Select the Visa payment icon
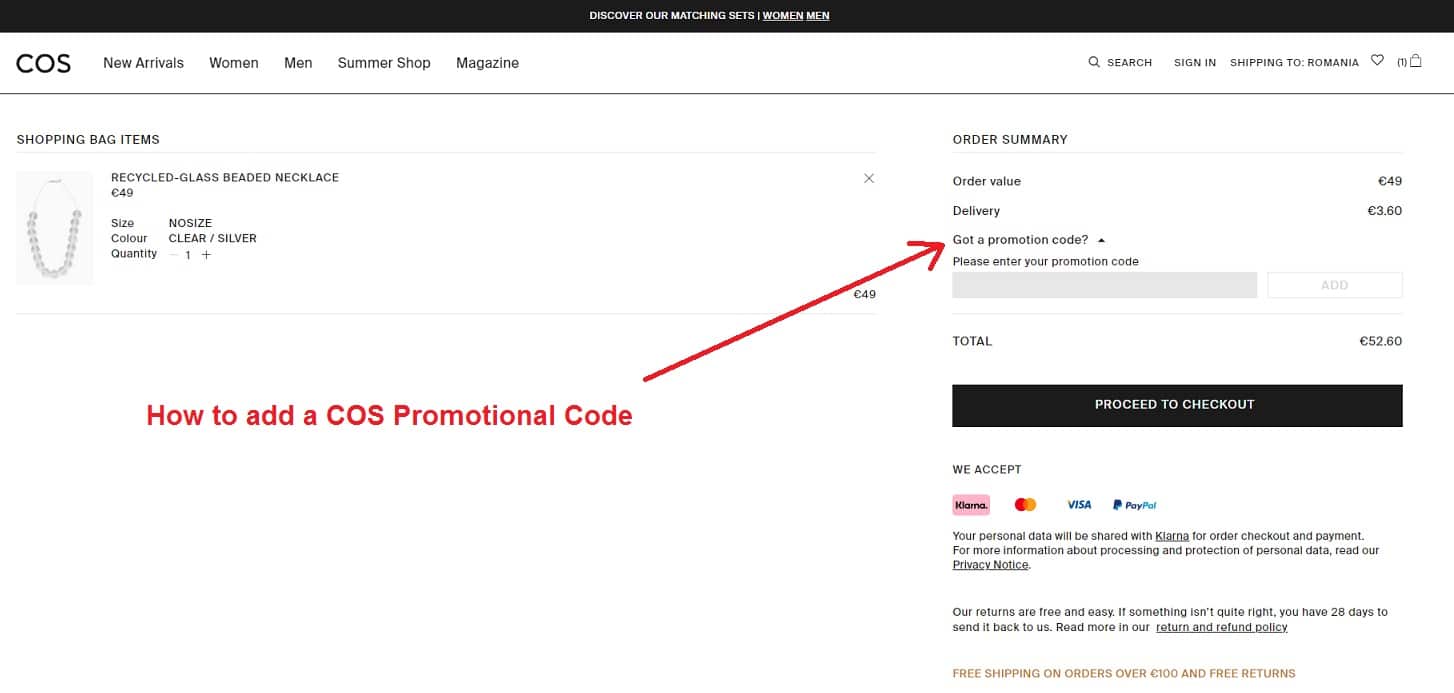The width and height of the screenshot is (1454, 693). [1078, 504]
